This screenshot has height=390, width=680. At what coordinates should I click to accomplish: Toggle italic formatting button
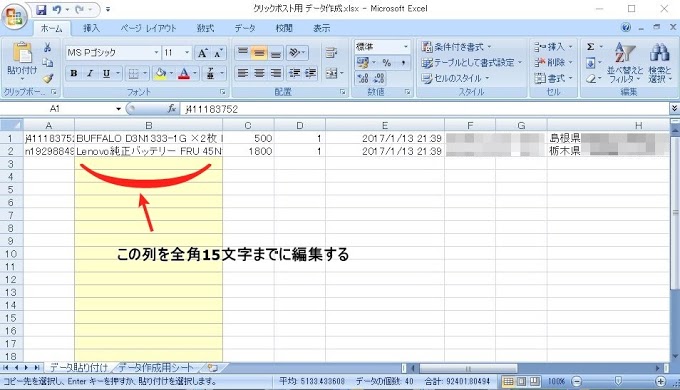click(x=90, y=73)
